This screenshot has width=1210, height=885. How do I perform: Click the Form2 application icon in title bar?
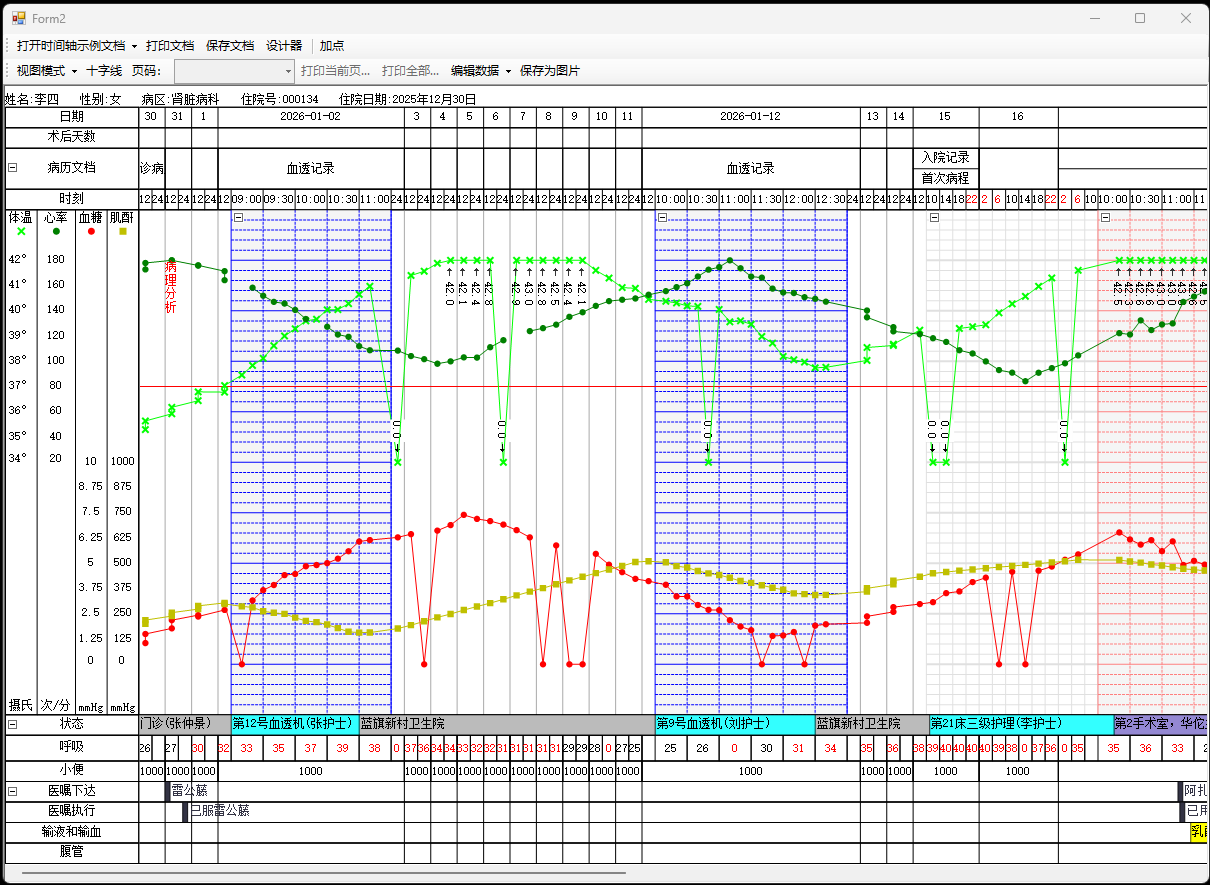click(x=18, y=18)
